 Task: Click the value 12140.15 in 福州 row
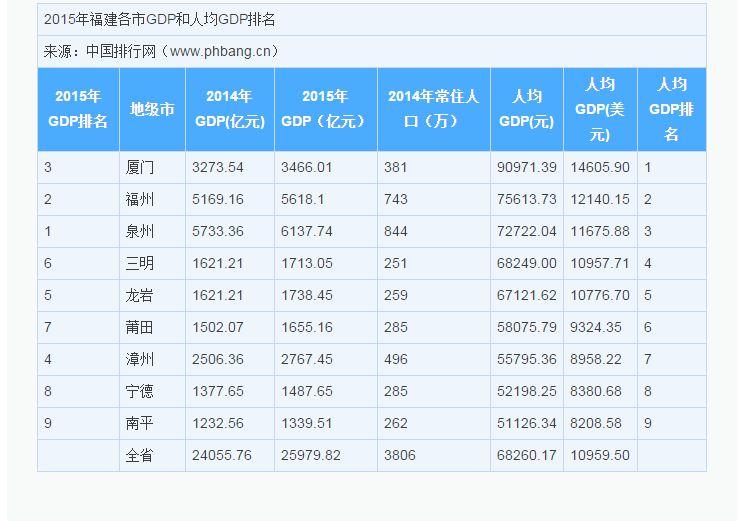pos(600,199)
